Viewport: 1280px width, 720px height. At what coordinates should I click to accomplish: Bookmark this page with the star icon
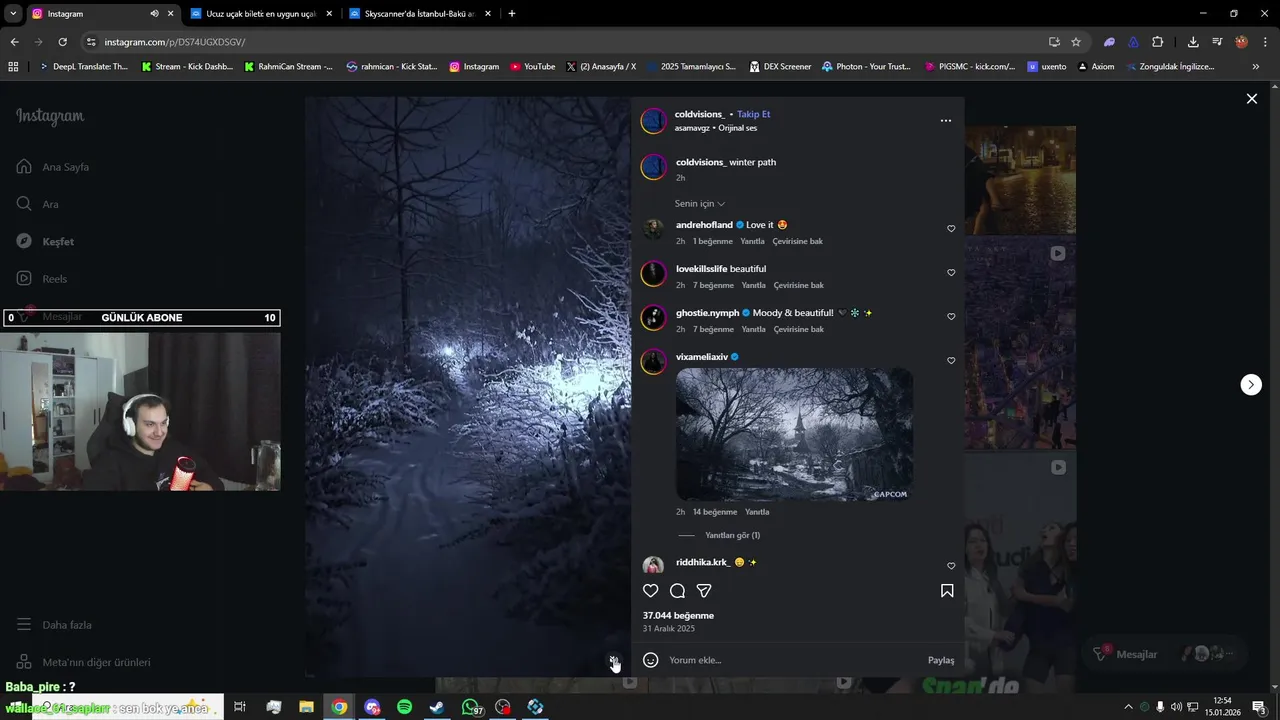[1076, 42]
